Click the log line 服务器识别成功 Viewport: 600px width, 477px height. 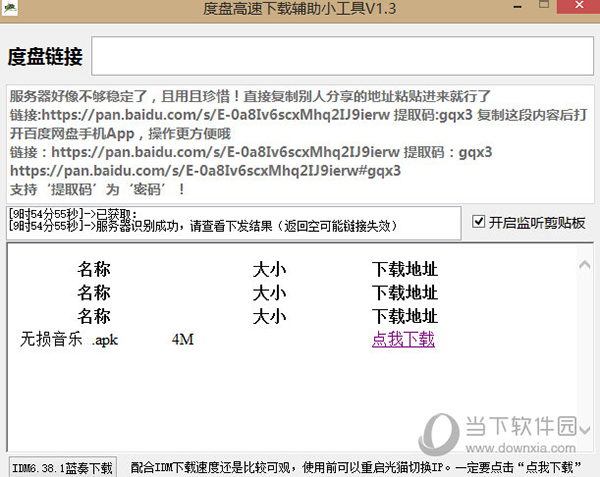[203, 226]
